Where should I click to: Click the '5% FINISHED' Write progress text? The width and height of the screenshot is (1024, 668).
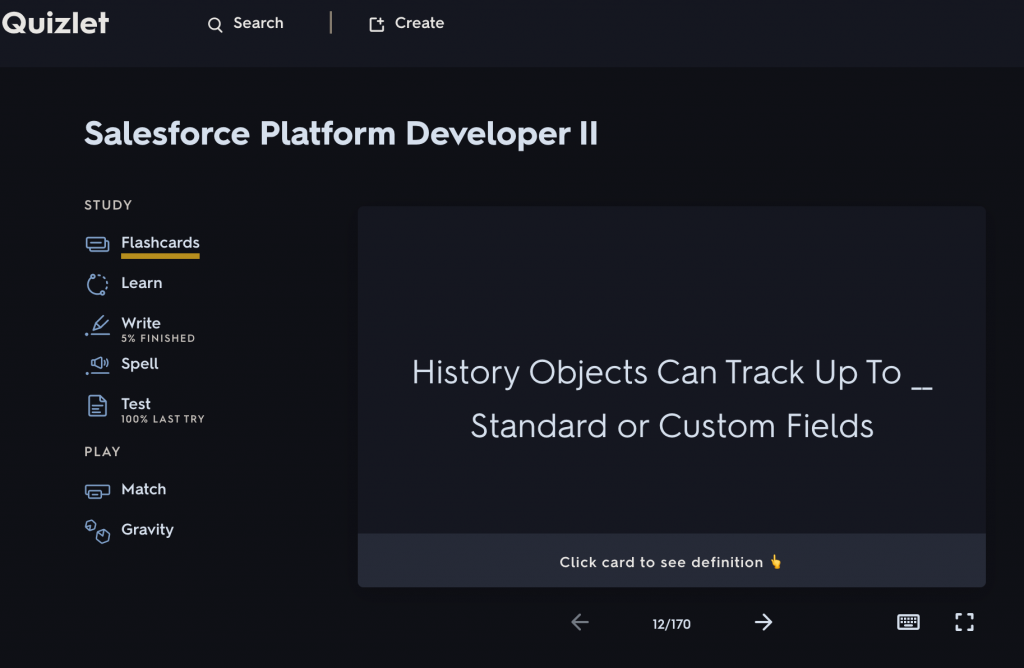pos(158,338)
